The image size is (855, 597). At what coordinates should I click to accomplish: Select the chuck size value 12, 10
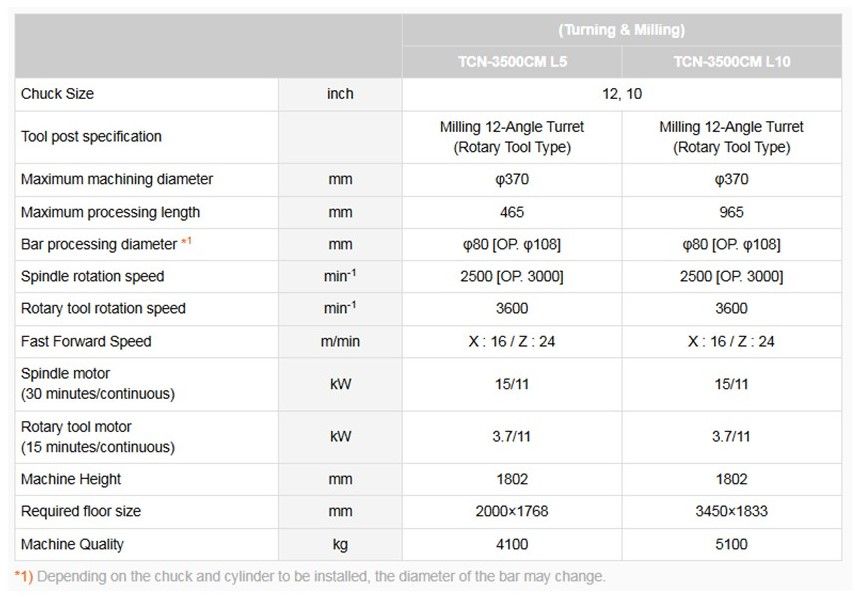point(622,94)
